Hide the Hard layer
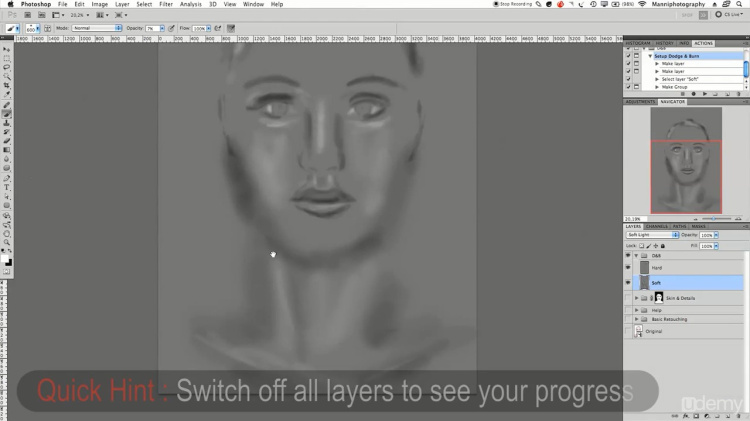The height and width of the screenshot is (421, 750). [628, 267]
